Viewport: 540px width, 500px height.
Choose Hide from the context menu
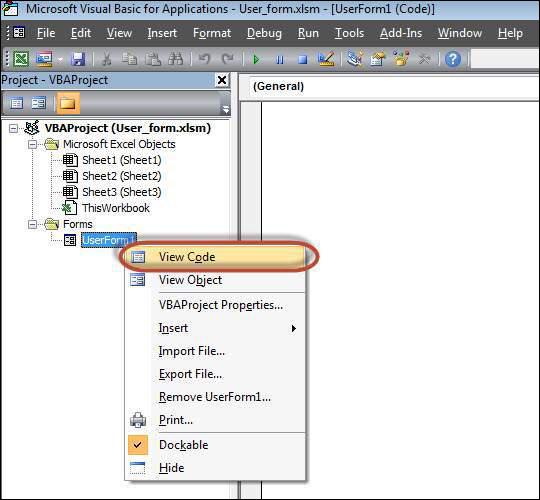215,468
